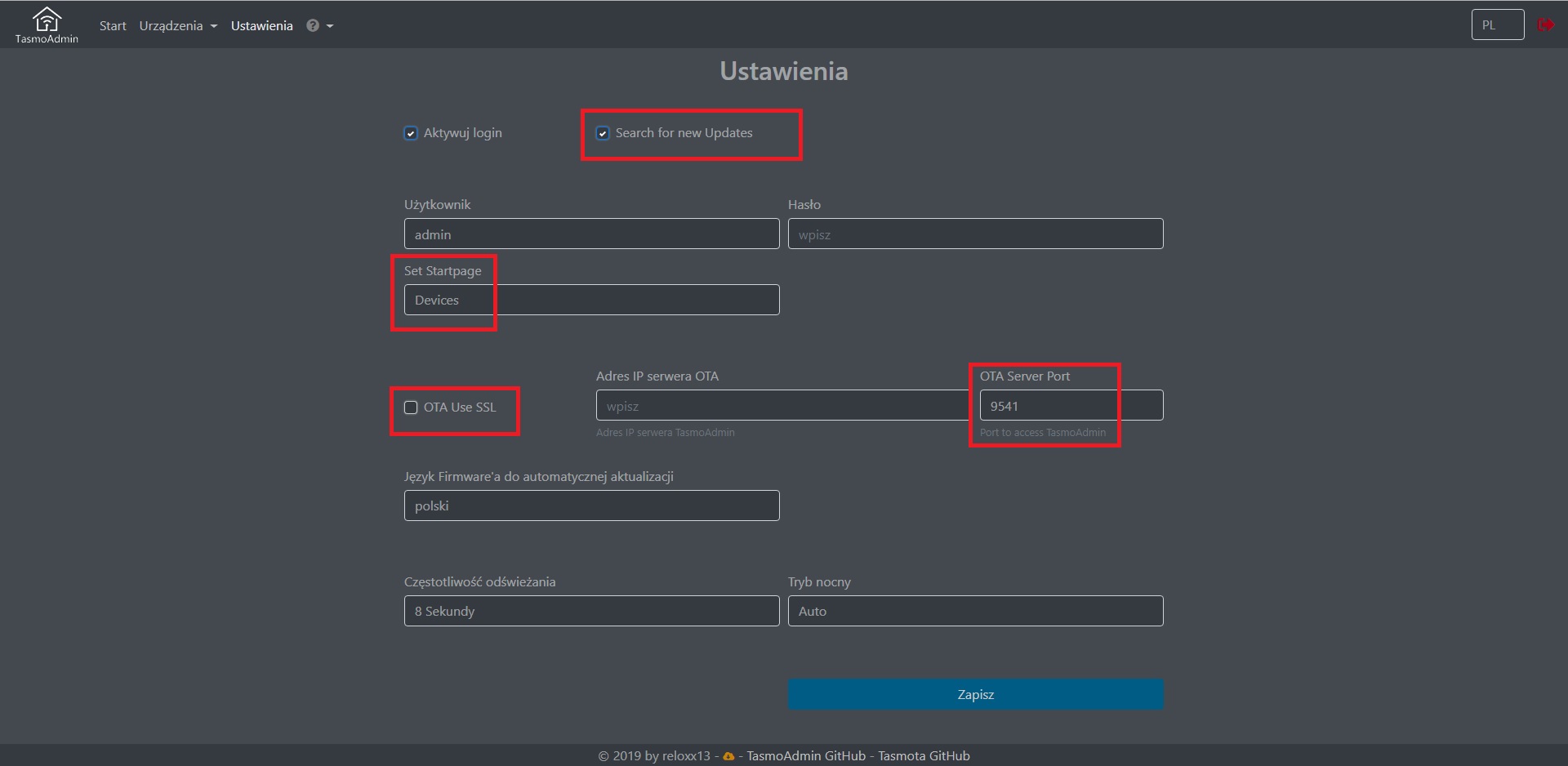Click the '© 2019 by reloxx13' footer text
1568x766 pixels.
click(x=654, y=756)
